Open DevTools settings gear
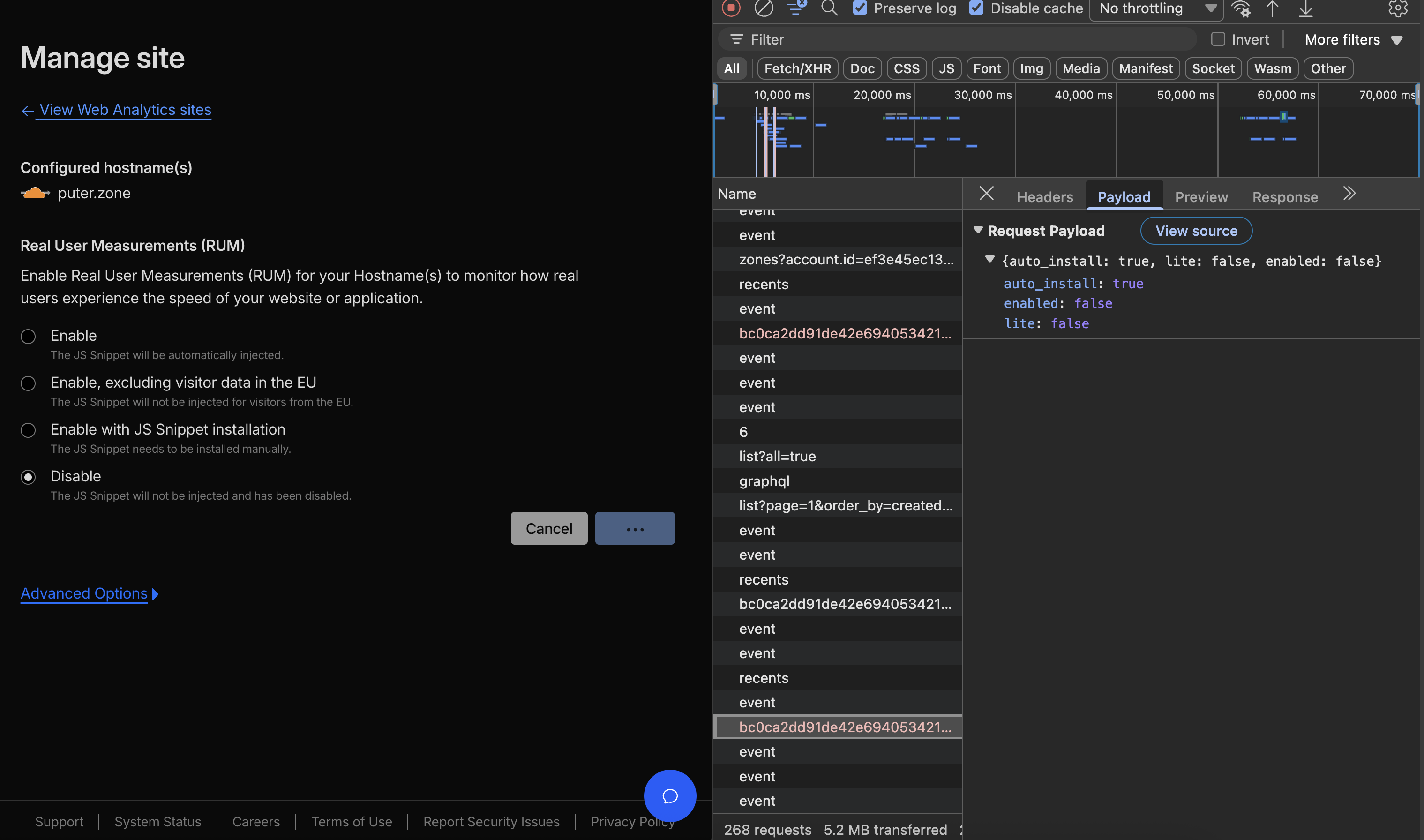This screenshot has width=1424, height=840. (1398, 8)
